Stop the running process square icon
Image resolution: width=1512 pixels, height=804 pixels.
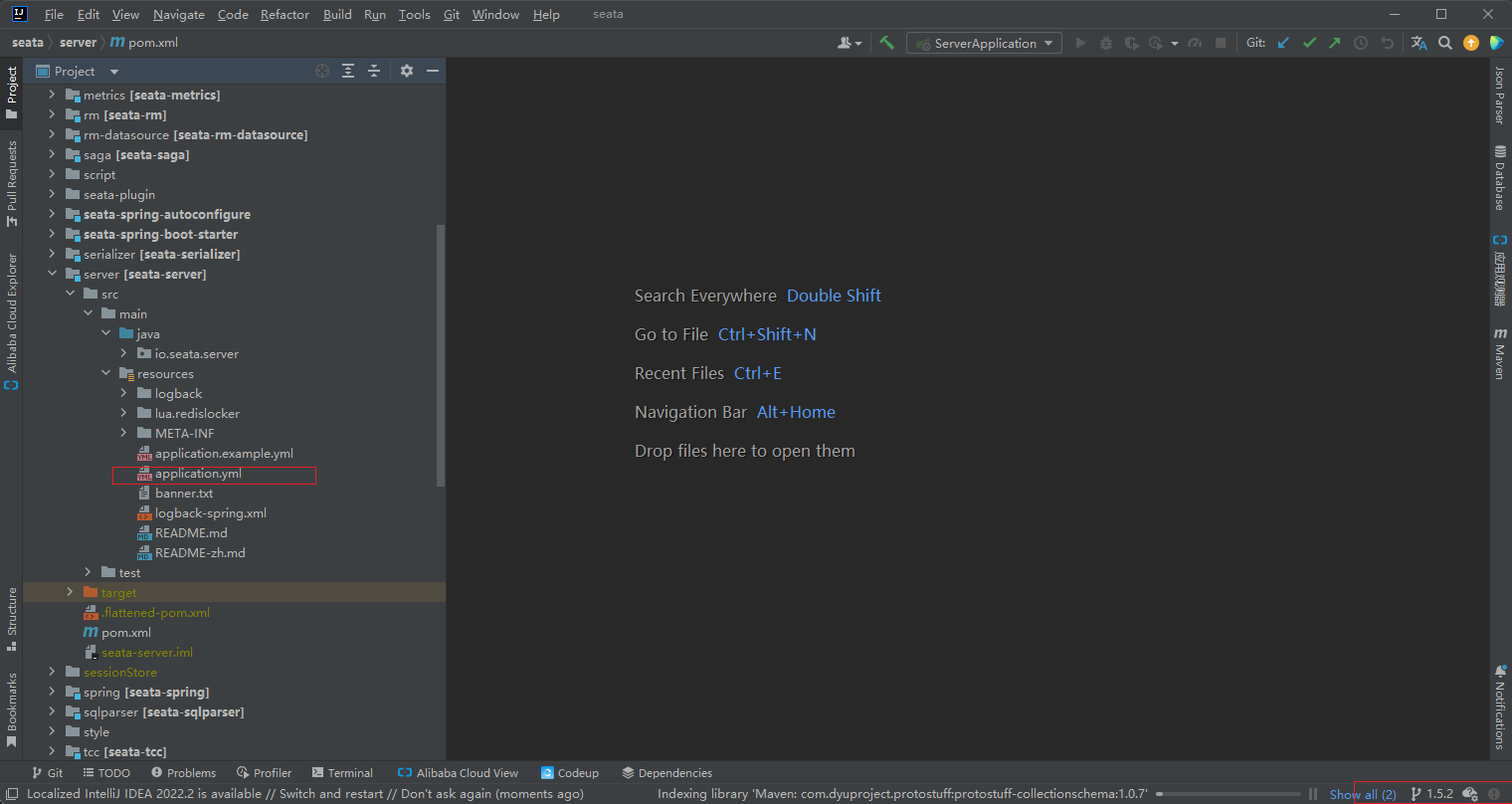click(x=1221, y=43)
